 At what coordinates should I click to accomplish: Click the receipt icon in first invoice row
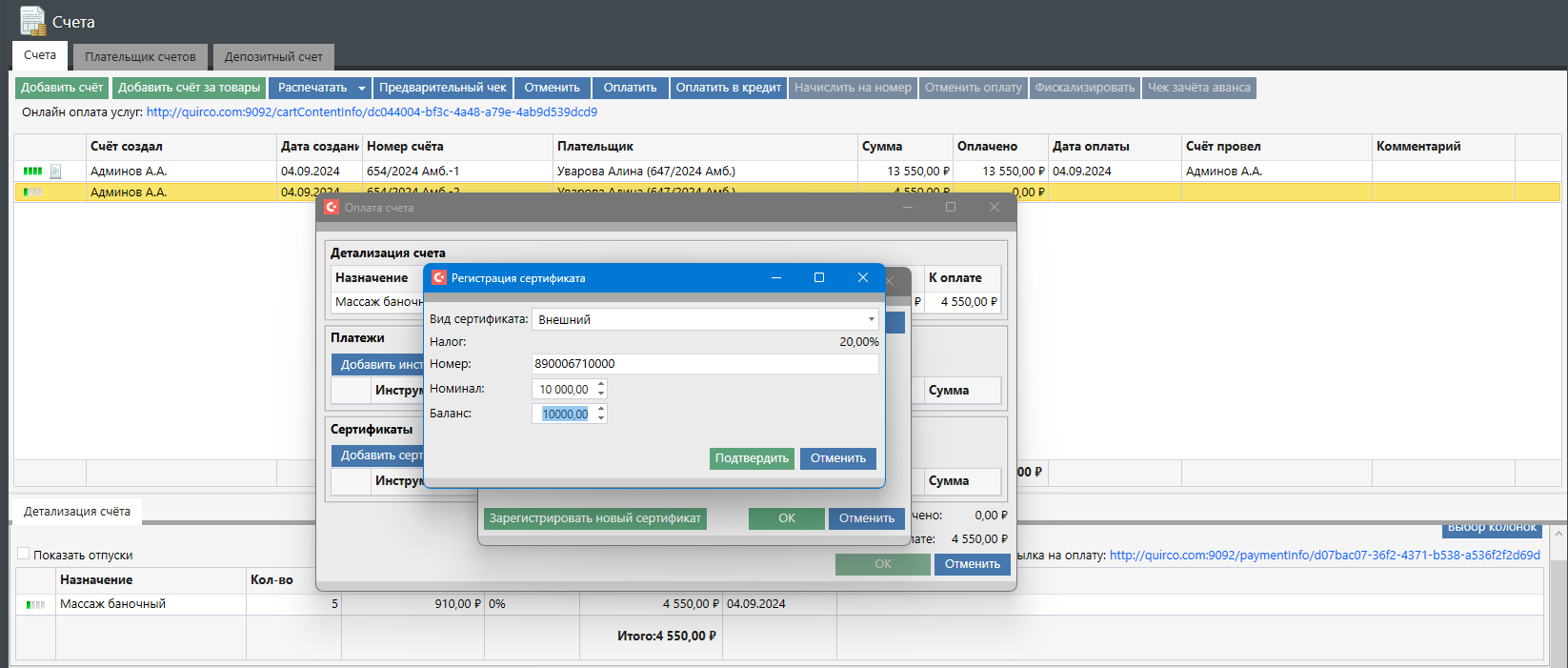pyautogui.click(x=56, y=172)
